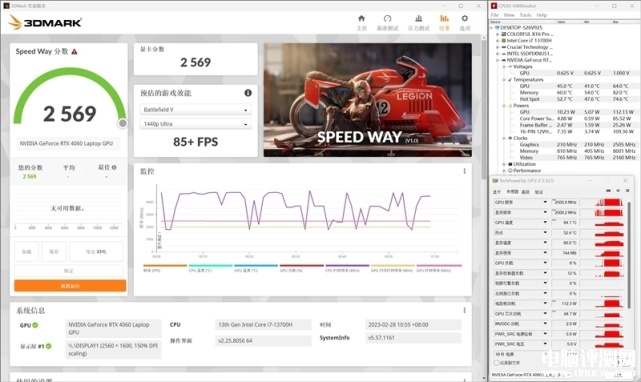
Task: Click the Performance icon in HWMonitor tree
Action: coord(510,171)
